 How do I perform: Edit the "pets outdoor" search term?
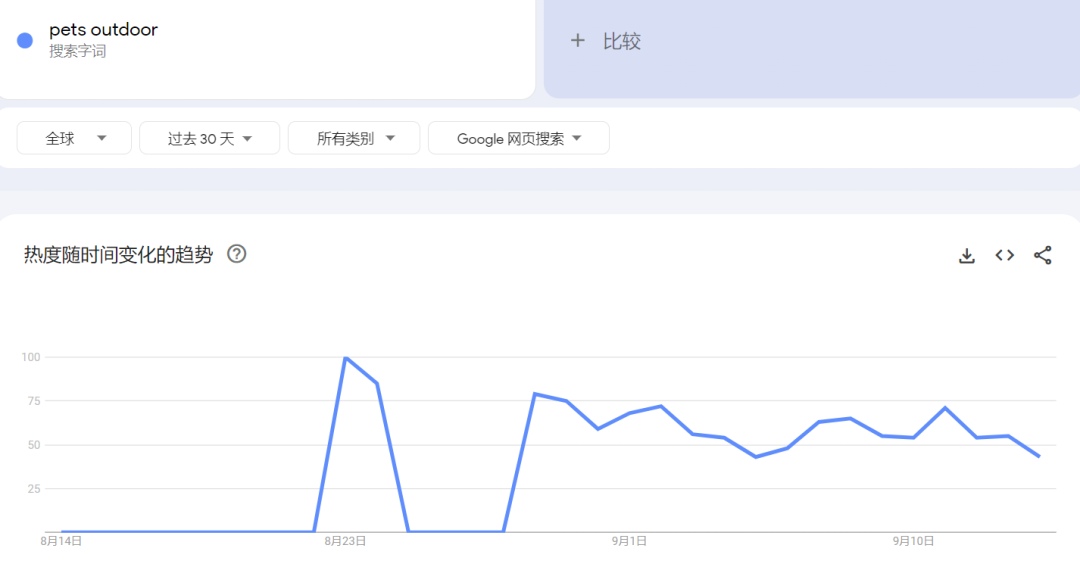pyautogui.click(x=103, y=30)
